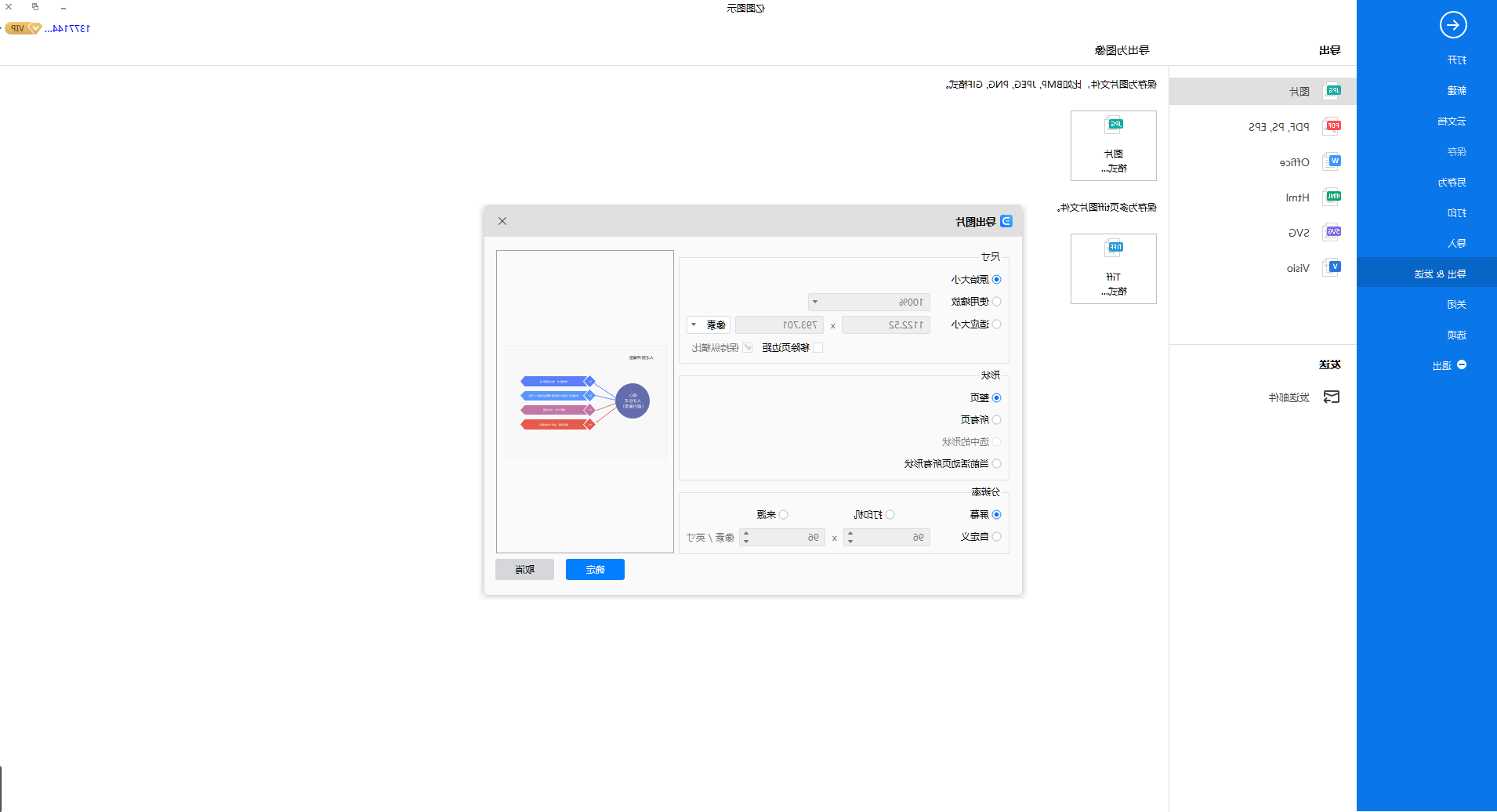Viewport: 1497px width, 812px height.
Task: Select 当前活动页所有形状 radio button
Action: click(x=997, y=464)
